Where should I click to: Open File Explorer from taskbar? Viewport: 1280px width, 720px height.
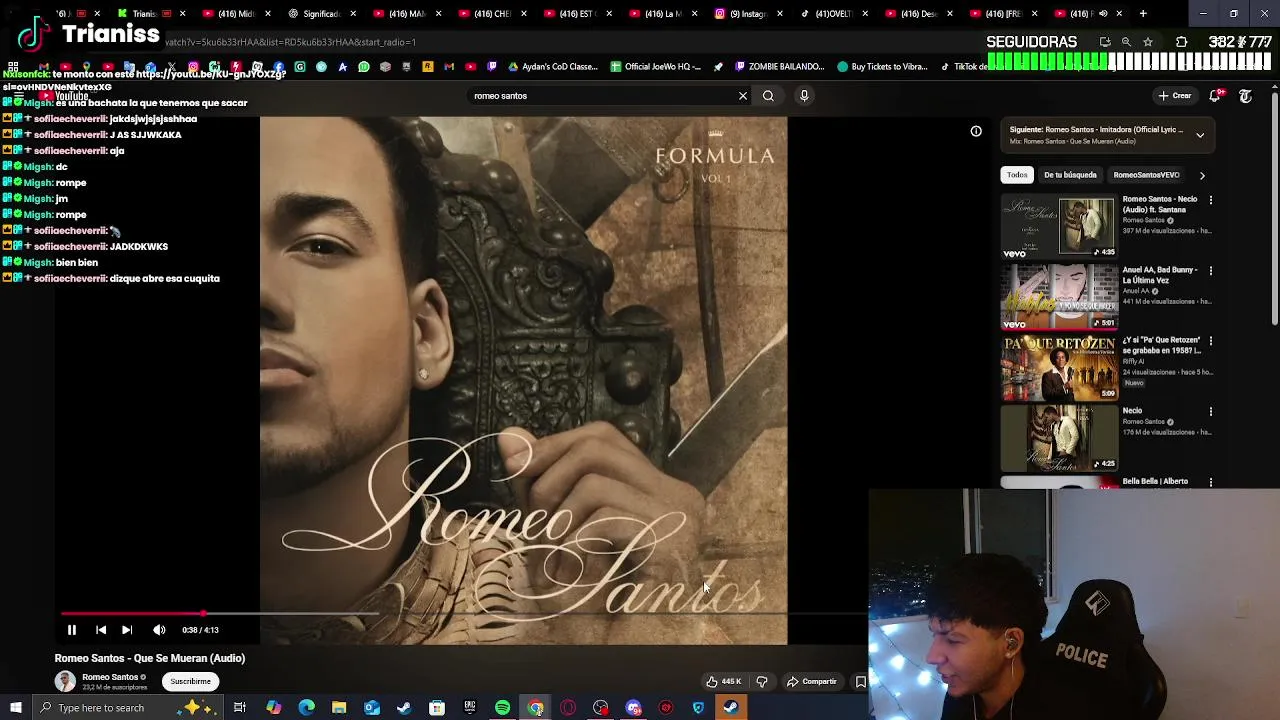click(339, 708)
